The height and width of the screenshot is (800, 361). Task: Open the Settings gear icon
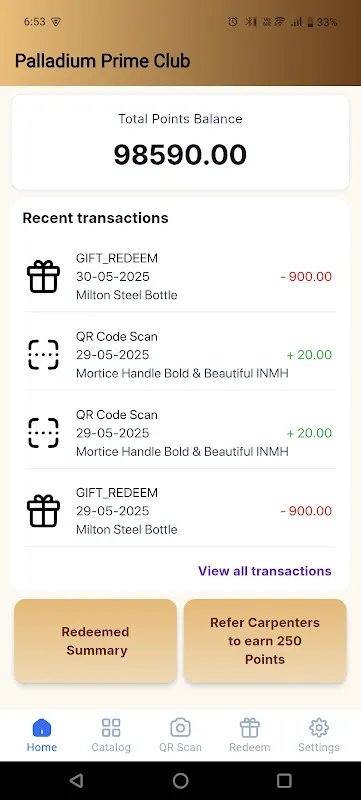[319, 728]
